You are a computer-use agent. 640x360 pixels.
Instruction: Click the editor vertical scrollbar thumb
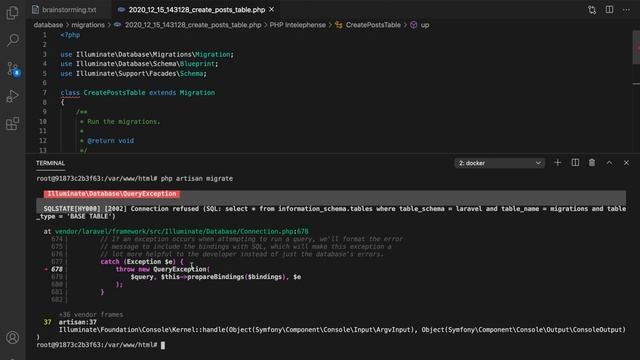(x=636, y=47)
